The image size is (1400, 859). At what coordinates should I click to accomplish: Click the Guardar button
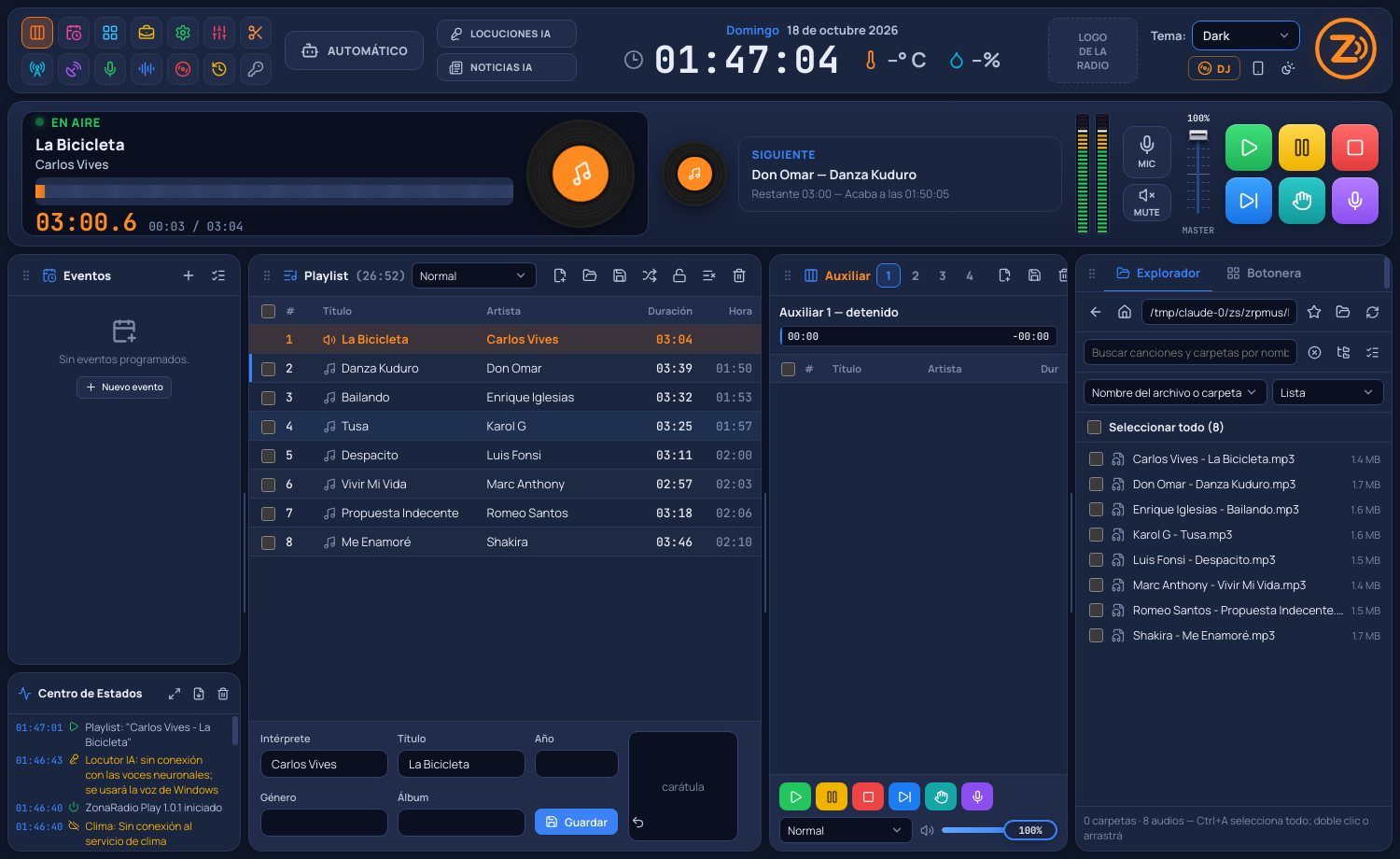click(576, 822)
